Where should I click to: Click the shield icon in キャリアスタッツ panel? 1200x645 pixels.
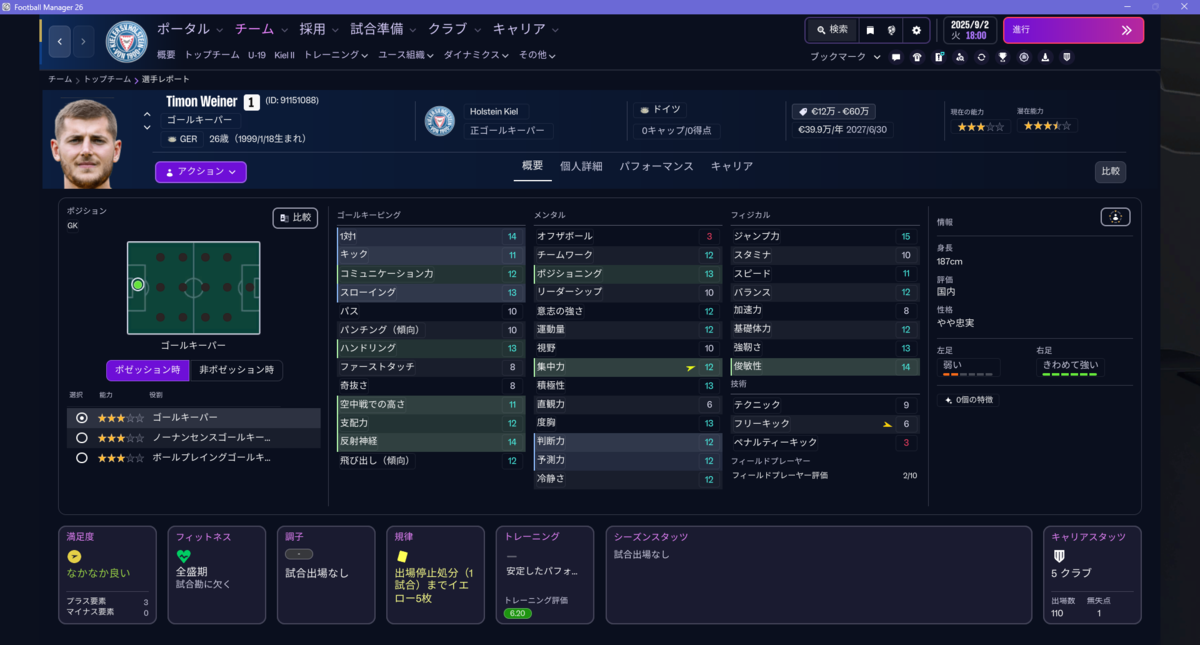click(x=1059, y=556)
